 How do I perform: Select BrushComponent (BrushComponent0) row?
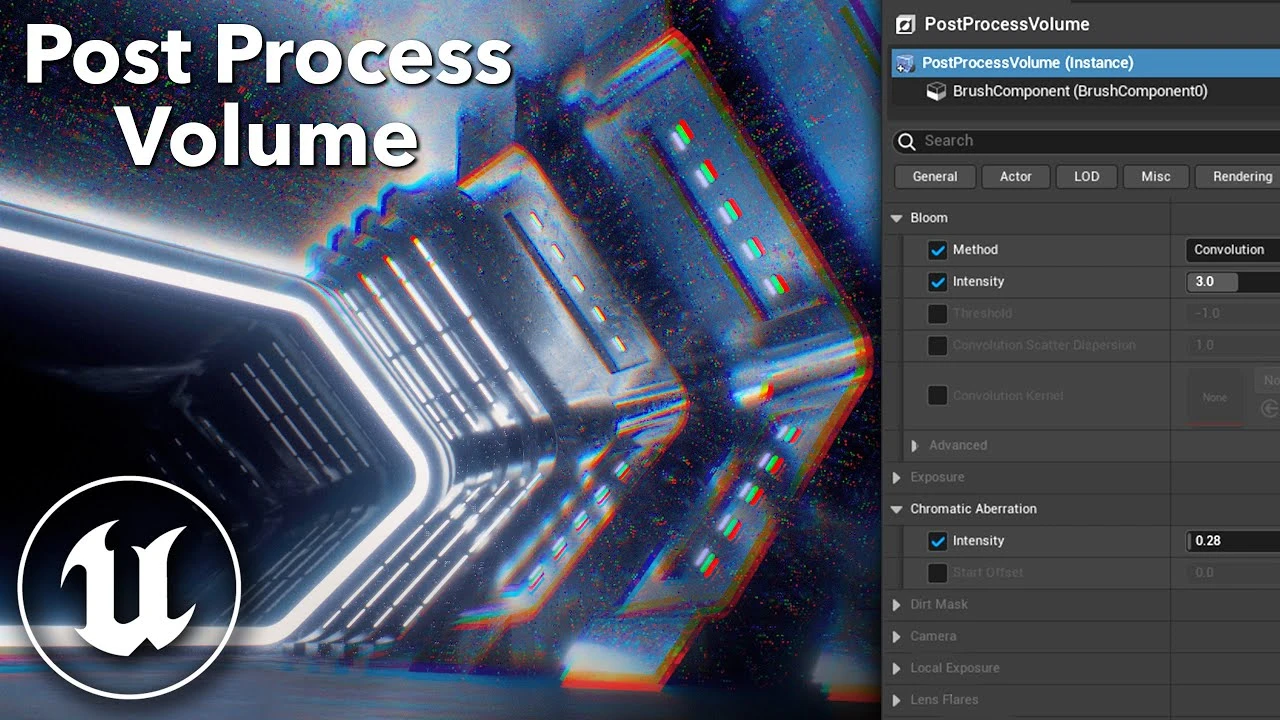[1085, 91]
